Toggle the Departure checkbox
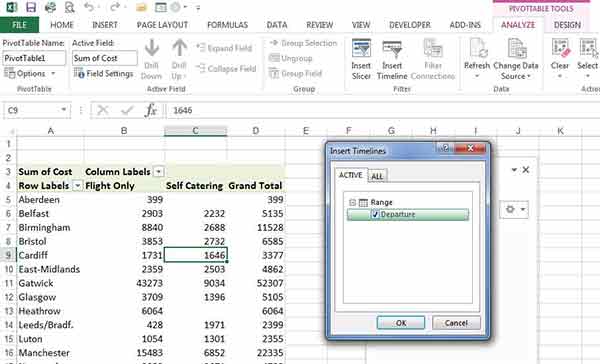The height and width of the screenshot is (364, 600). [375, 214]
